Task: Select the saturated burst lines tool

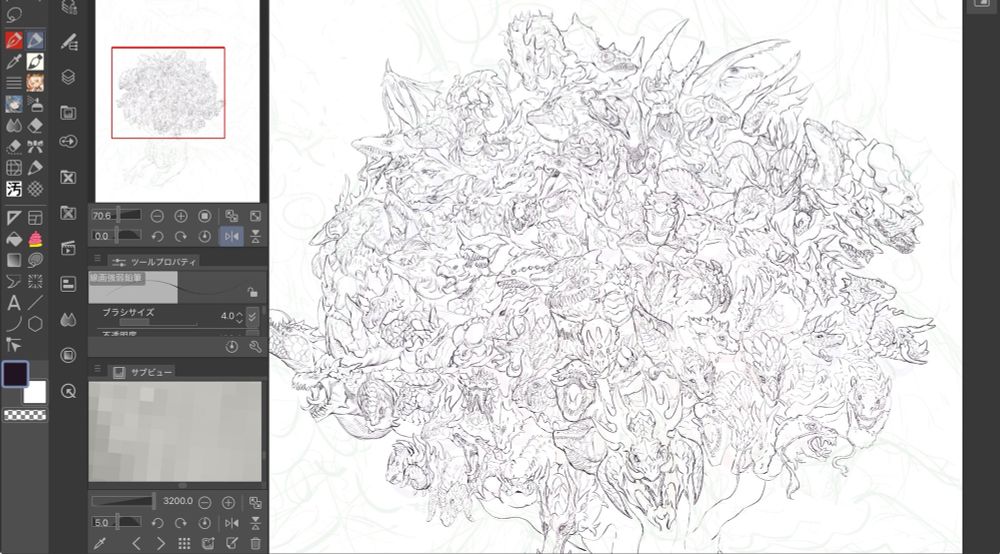Action: (x=35, y=281)
